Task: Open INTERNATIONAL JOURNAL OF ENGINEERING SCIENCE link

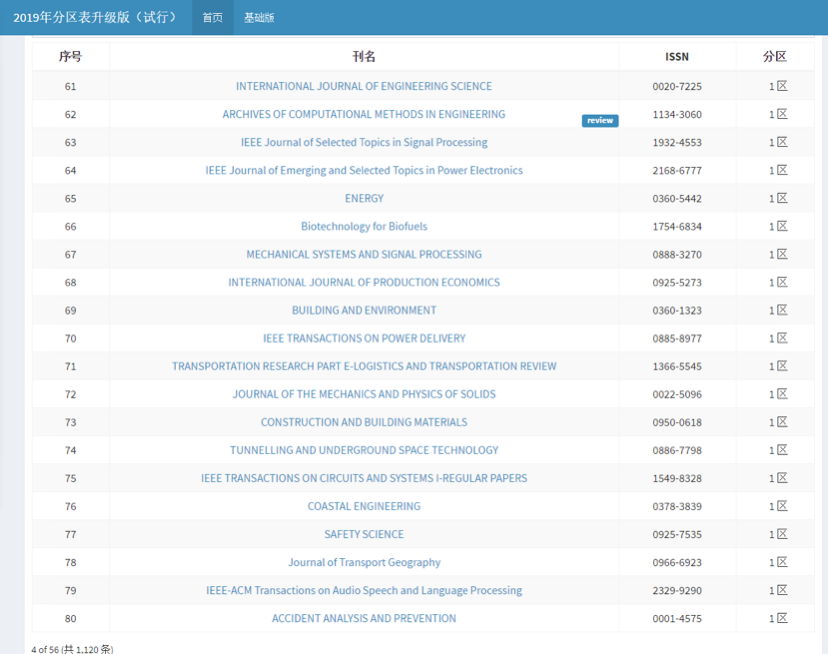Action: pos(364,86)
